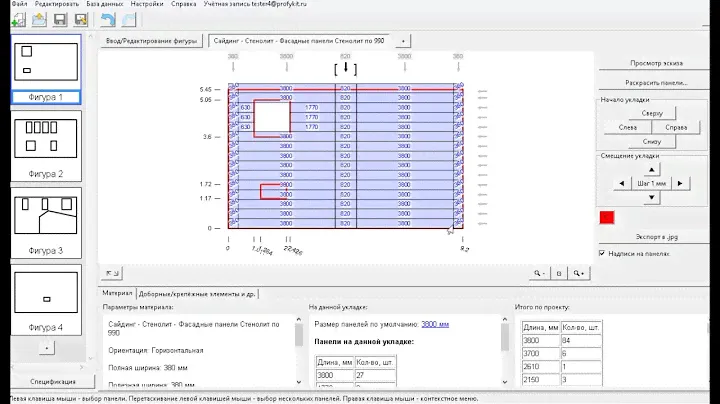
Task: Click the undo arrow icon
Action: tap(107, 20)
